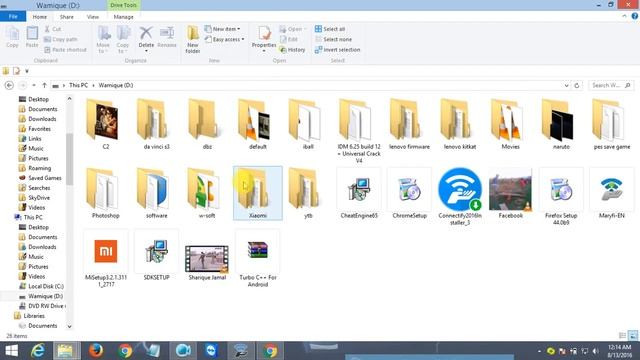Viewport: 640px width, 360px height.
Task: Select the MiSetup3.2.1.3111_2717 file
Action: [x=105, y=258]
